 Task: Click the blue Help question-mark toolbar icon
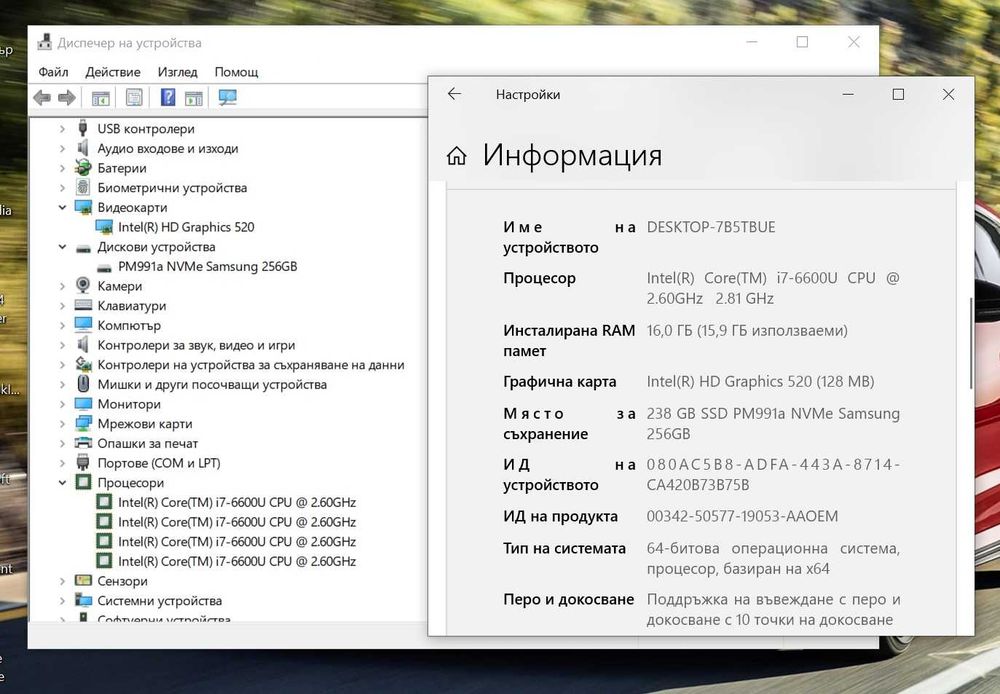168,97
